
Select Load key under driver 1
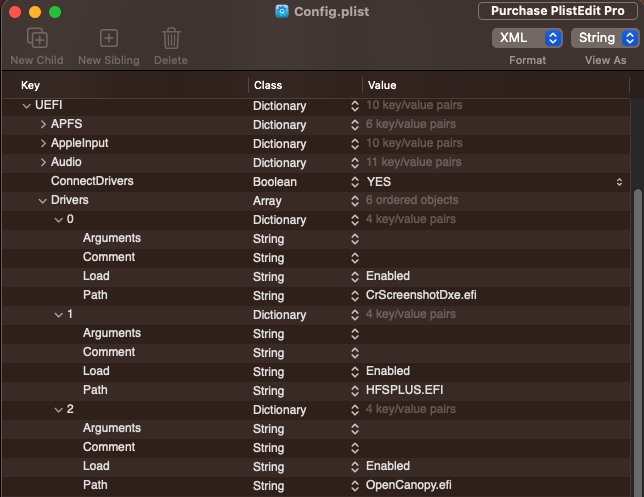point(96,370)
